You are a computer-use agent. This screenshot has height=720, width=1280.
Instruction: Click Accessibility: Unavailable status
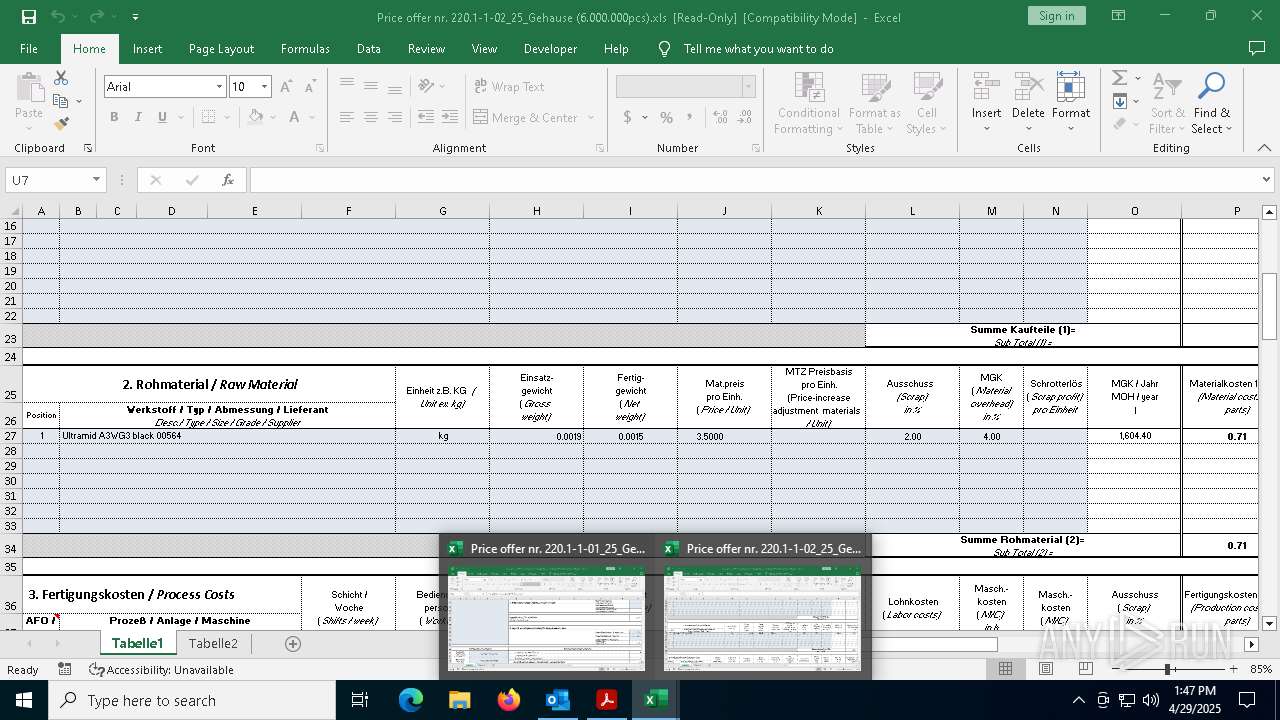161,670
